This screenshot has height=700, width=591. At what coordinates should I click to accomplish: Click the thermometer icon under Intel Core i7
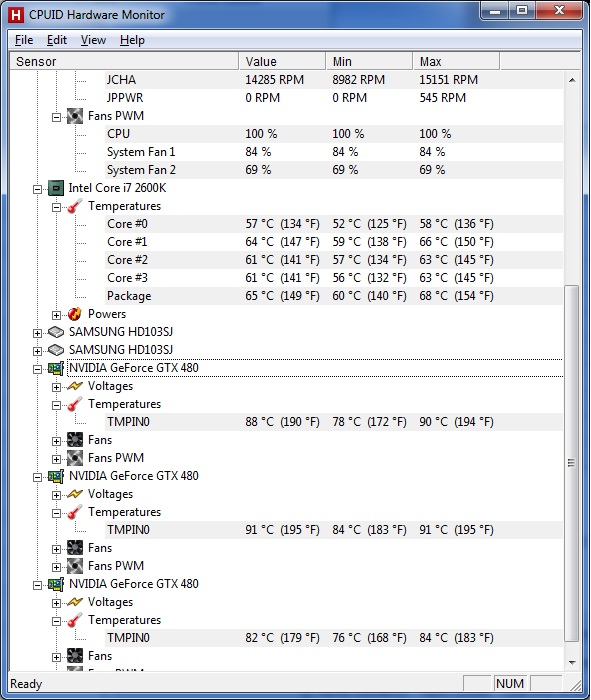(x=75, y=206)
